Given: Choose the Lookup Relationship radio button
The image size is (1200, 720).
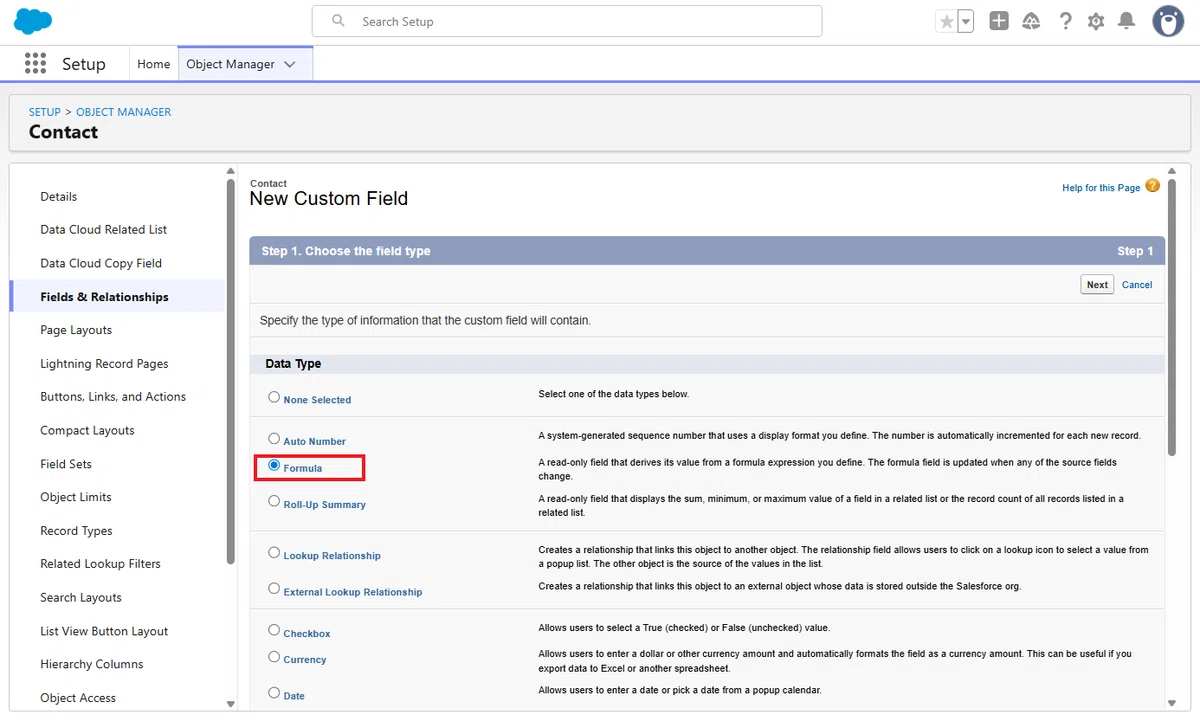Looking at the screenshot, I should [274, 552].
